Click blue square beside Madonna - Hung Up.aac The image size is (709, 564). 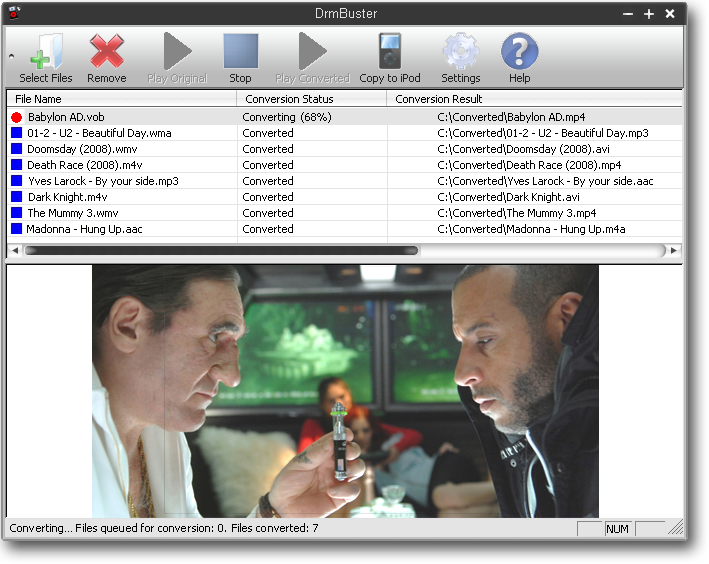pyautogui.click(x=17, y=229)
